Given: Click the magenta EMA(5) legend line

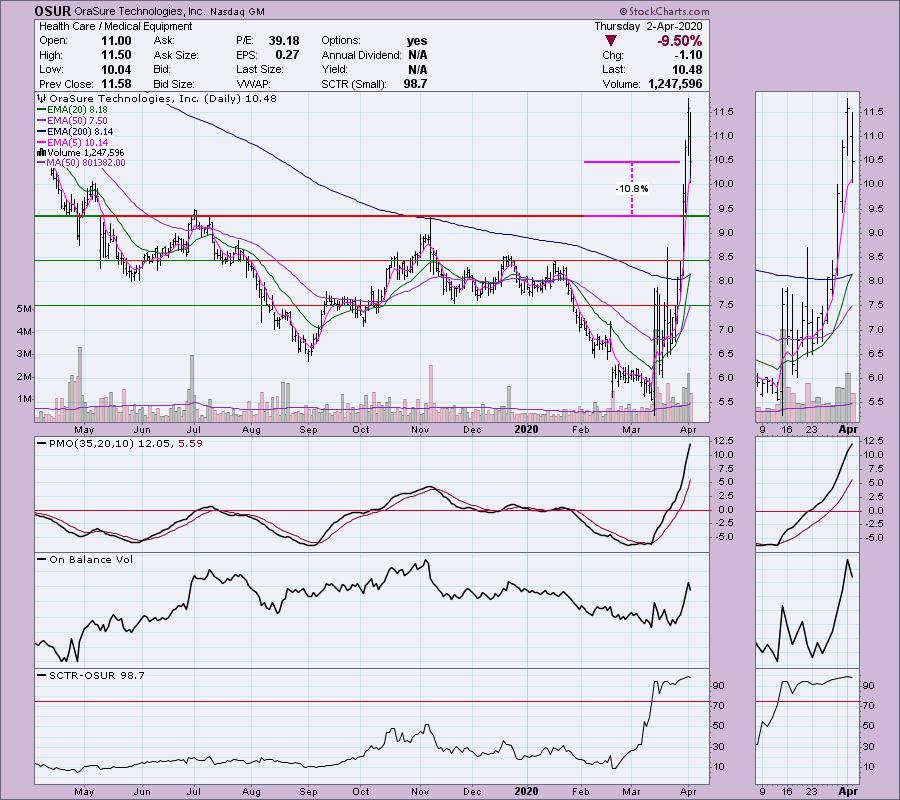Looking at the screenshot, I should (x=41, y=142).
